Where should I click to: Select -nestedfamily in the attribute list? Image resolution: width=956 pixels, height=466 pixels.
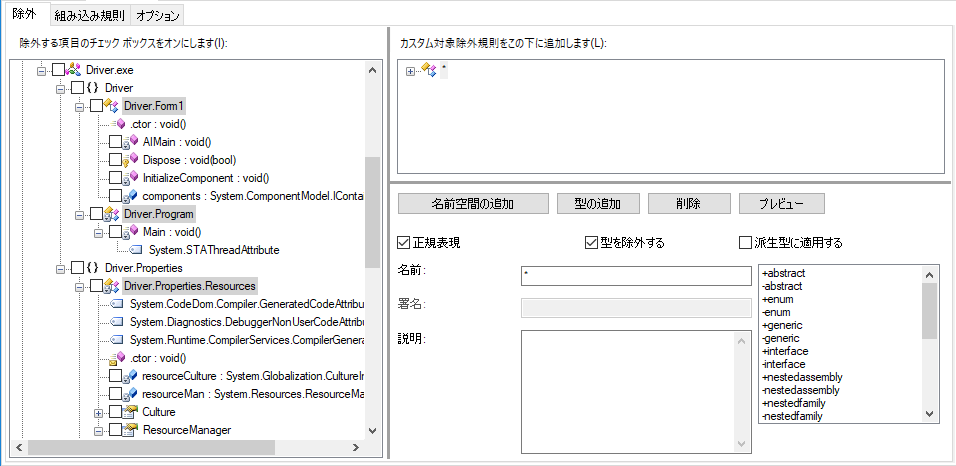click(x=792, y=417)
